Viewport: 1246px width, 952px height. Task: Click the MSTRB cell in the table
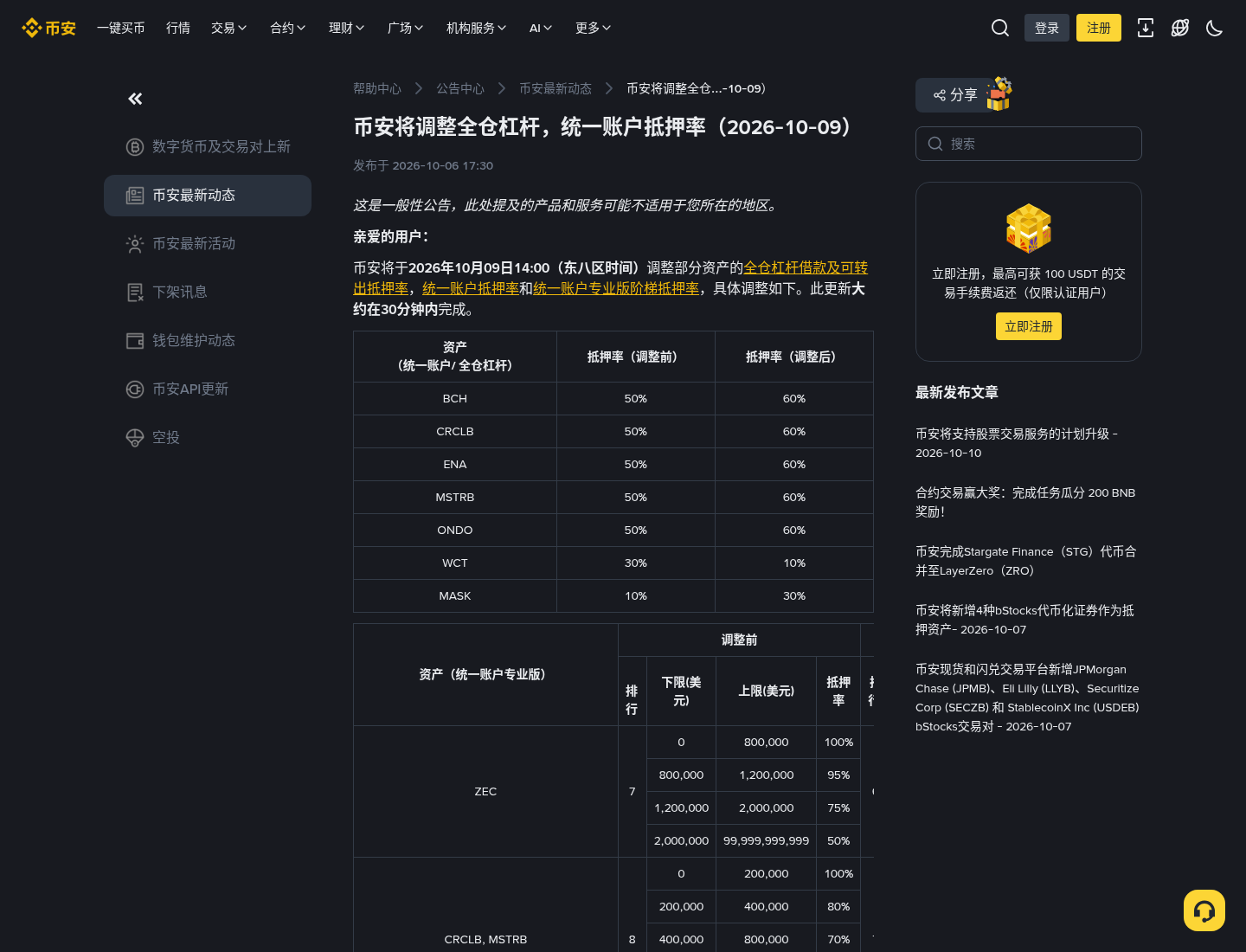tap(455, 498)
